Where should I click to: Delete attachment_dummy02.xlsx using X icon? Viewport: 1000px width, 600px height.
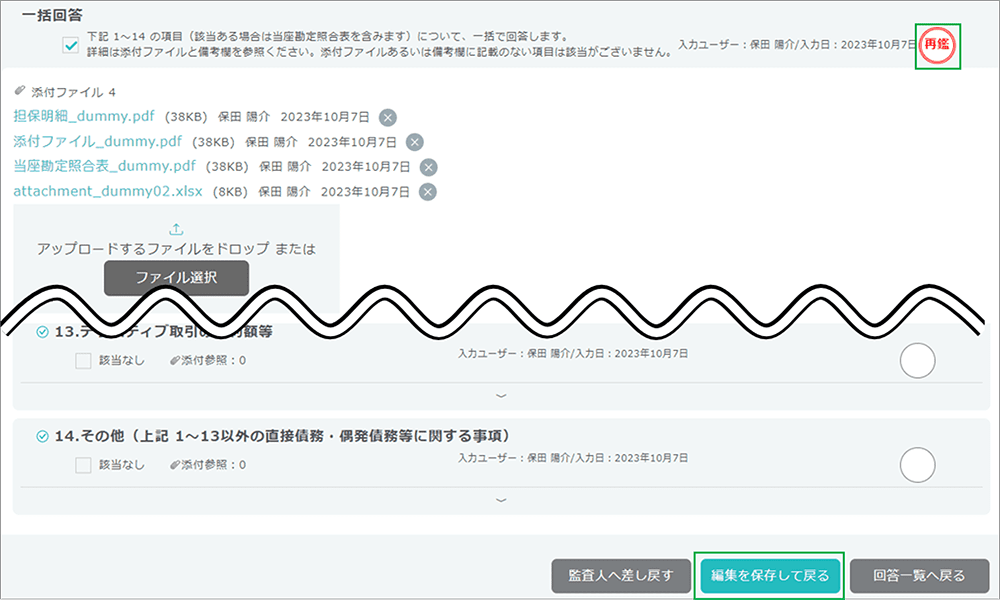tap(427, 192)
